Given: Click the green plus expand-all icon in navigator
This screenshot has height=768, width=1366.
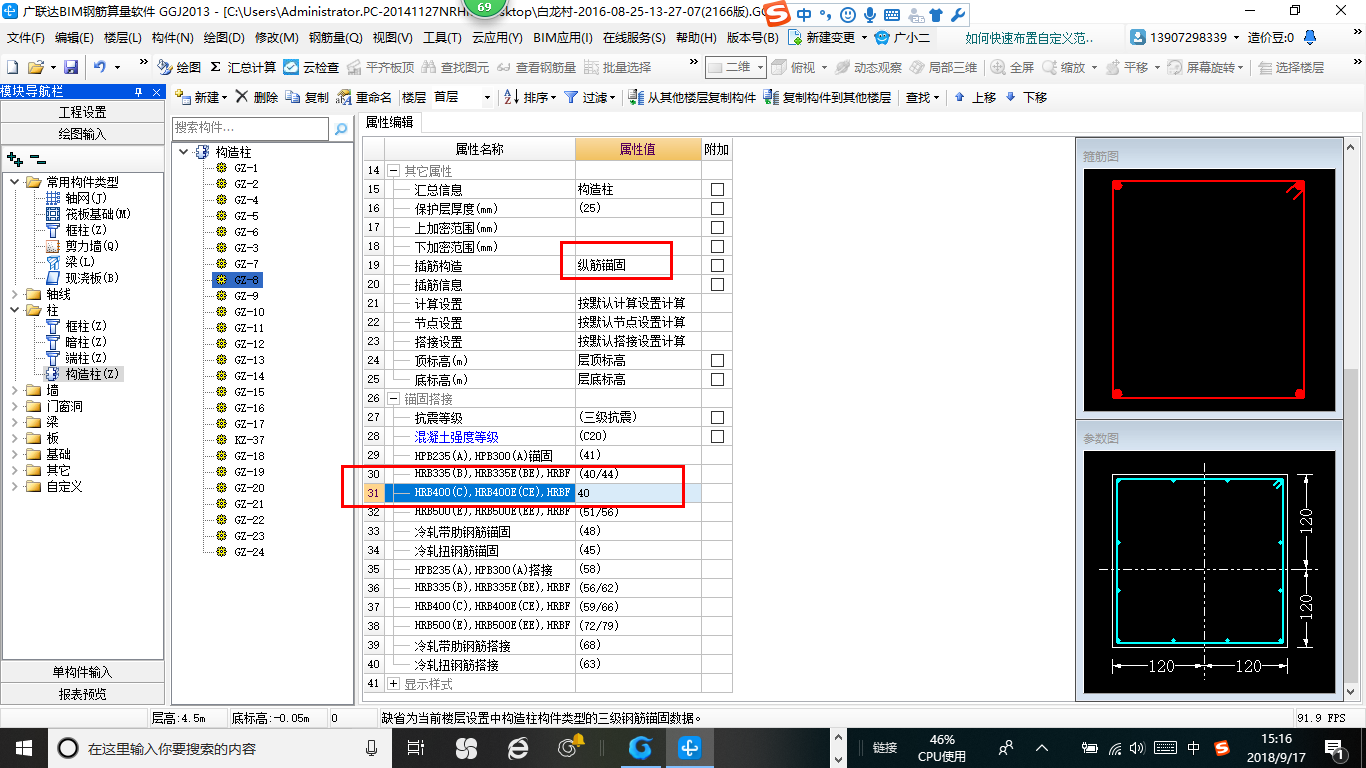Looking at the screenshot, I should click(14, 158).
